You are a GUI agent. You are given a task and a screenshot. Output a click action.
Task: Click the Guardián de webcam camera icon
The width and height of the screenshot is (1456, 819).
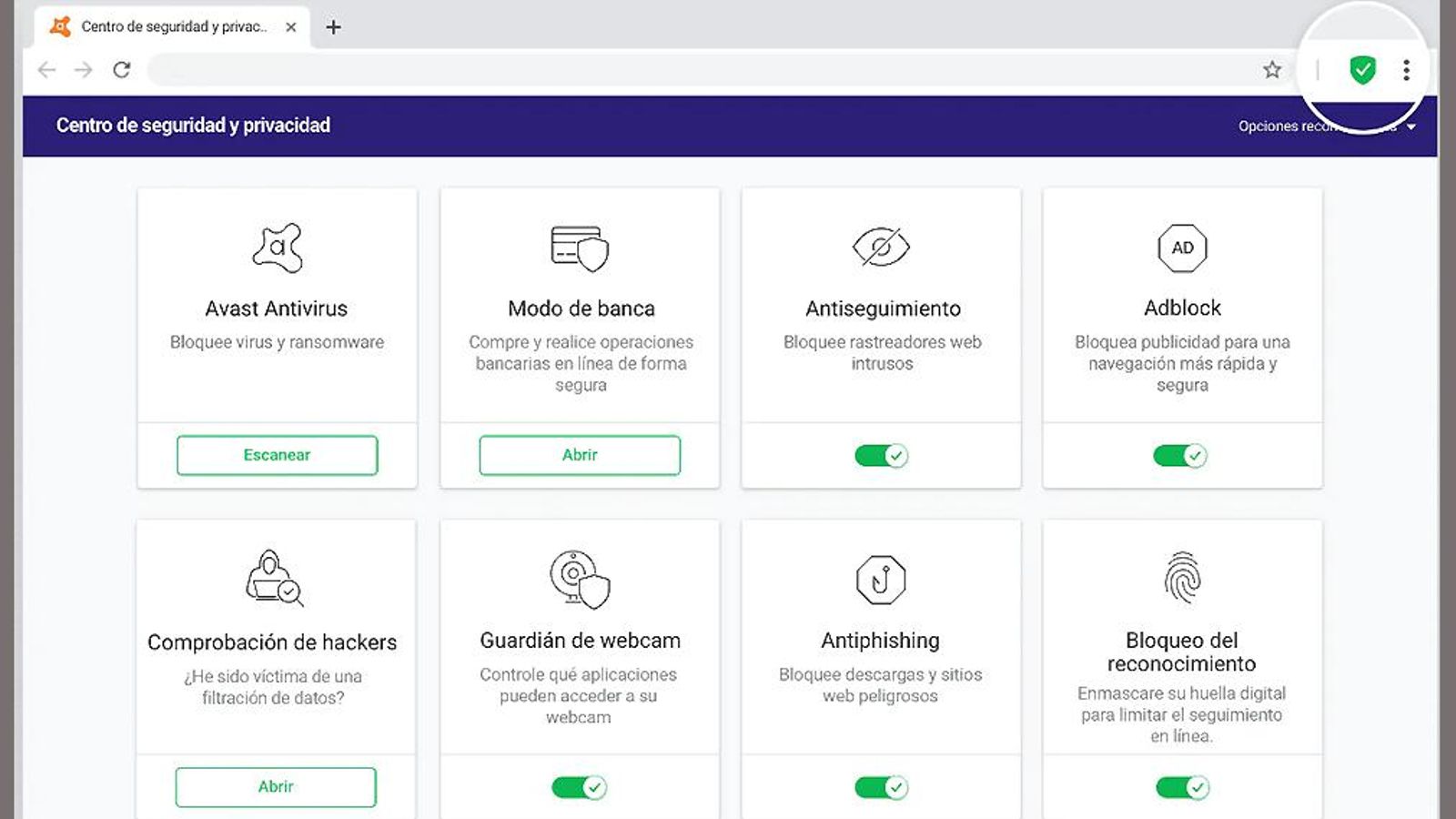tap(579, 581)
